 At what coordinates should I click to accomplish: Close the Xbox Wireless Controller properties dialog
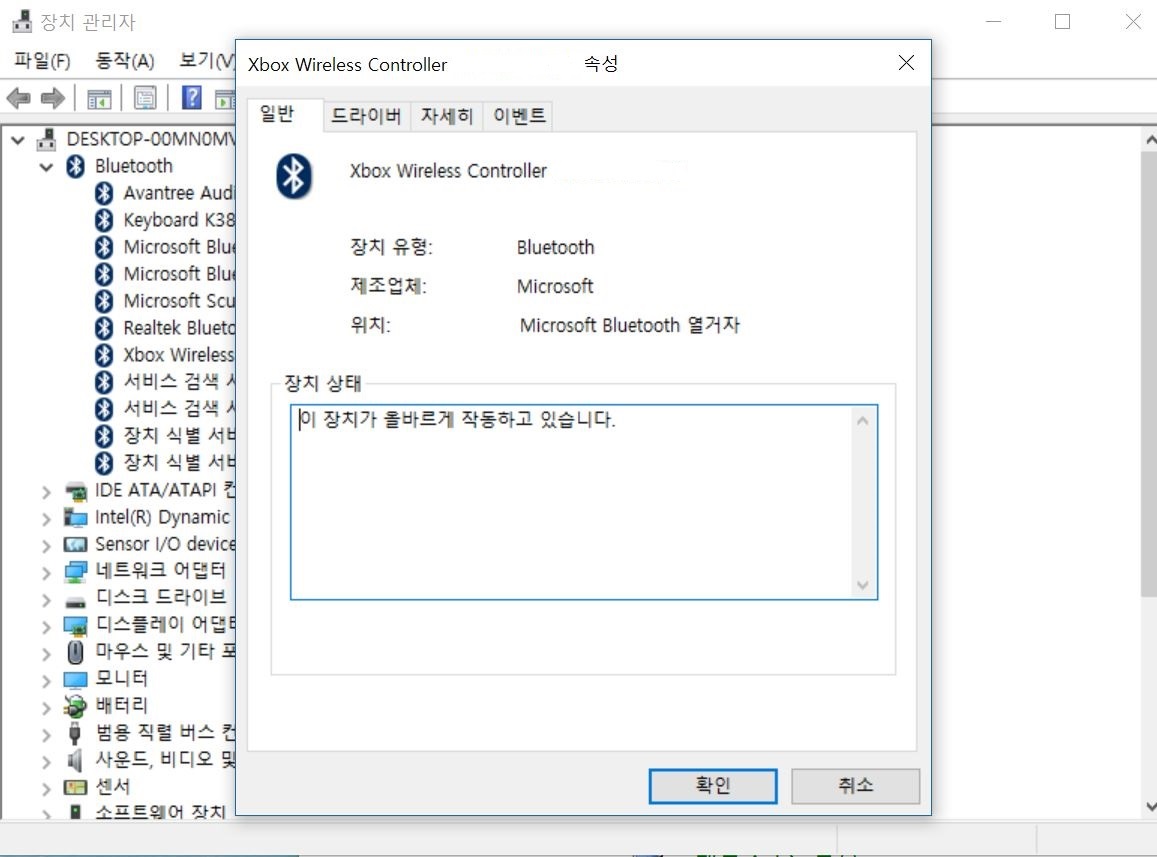pyautogui.click(x=906, y=63)
